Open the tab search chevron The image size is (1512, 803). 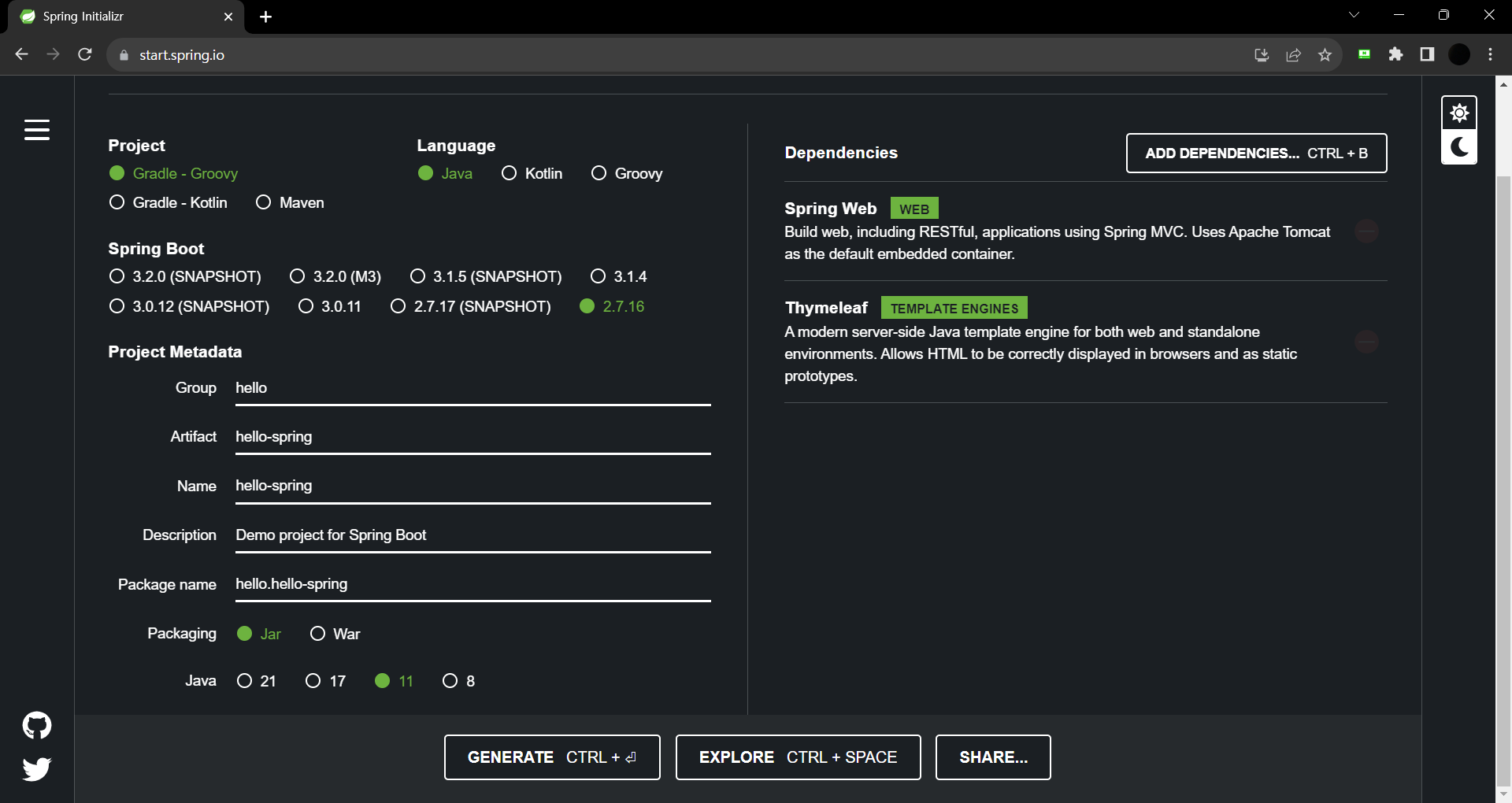click(1354, 15)
